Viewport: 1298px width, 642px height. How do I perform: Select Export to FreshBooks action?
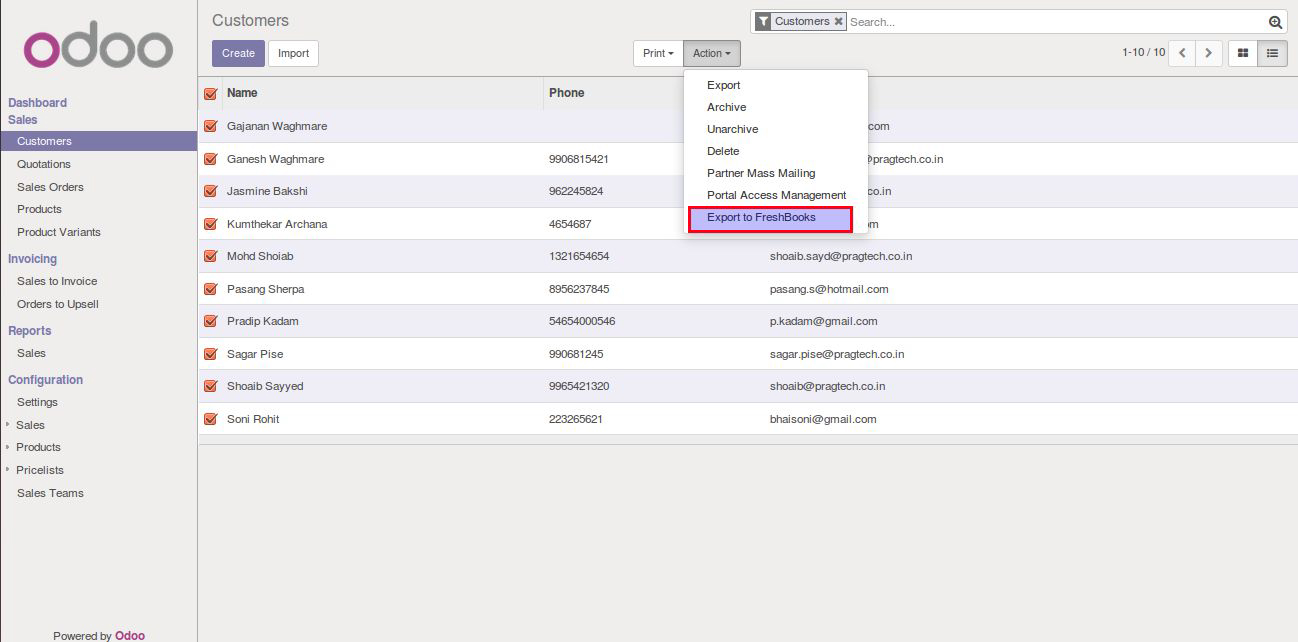(x=770, y=218)
